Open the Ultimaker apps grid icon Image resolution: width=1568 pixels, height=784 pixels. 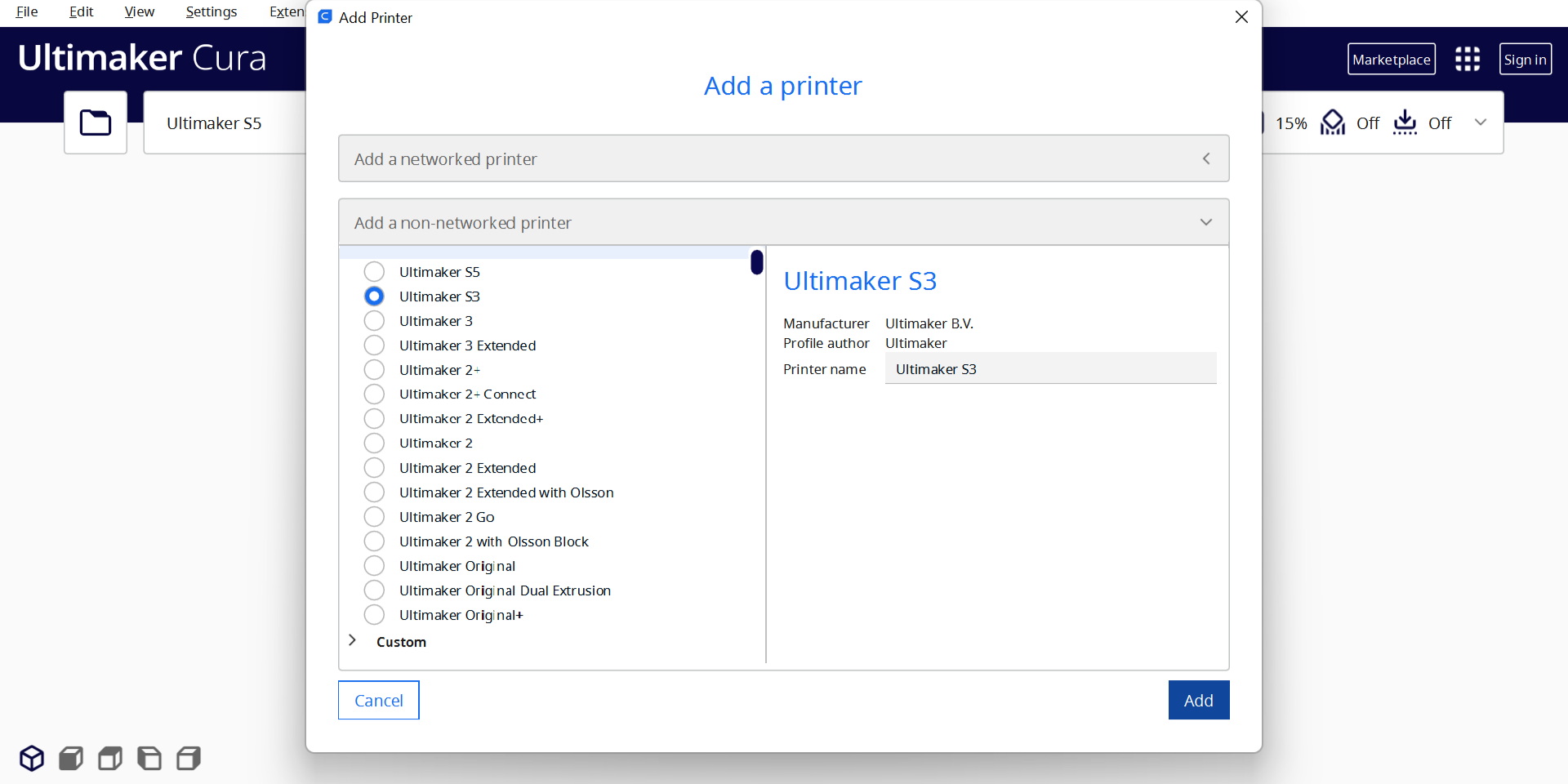1467,59
